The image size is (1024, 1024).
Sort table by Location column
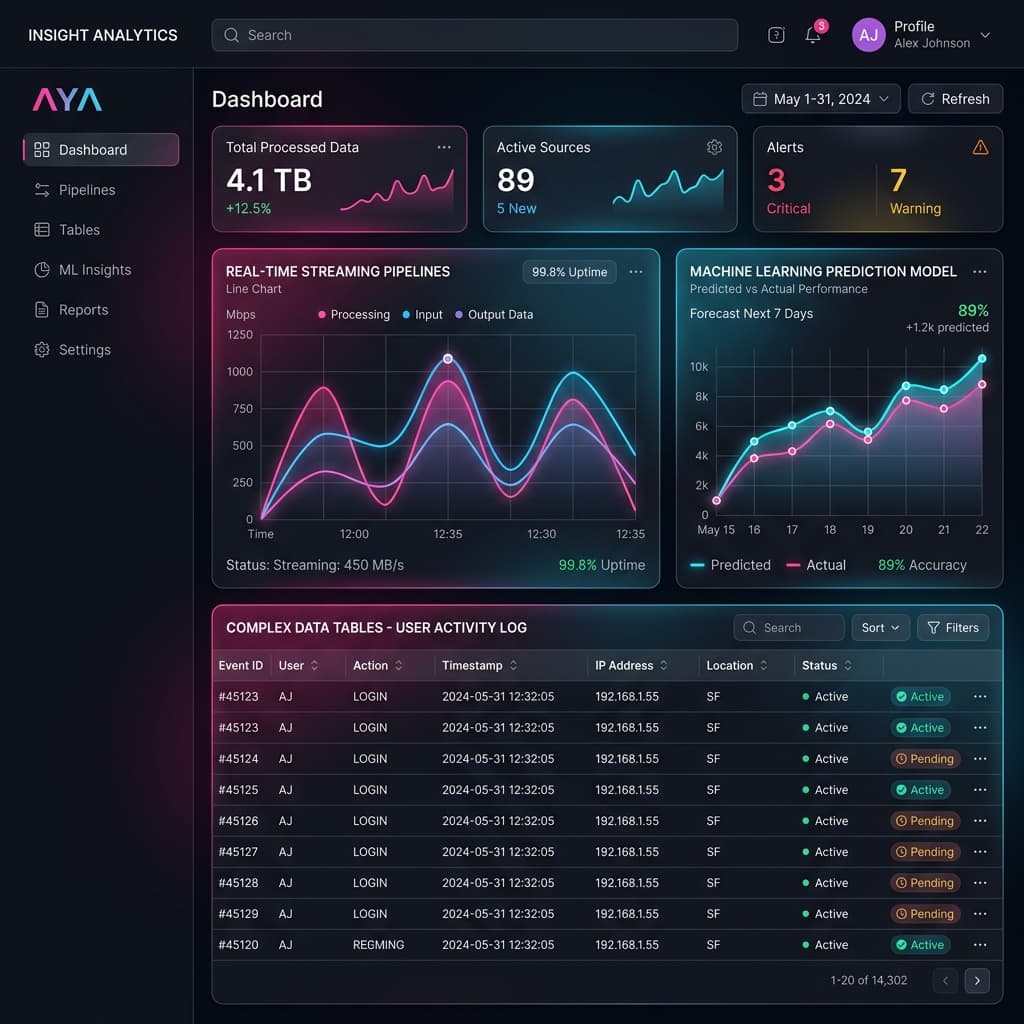(x=763, y=665)
